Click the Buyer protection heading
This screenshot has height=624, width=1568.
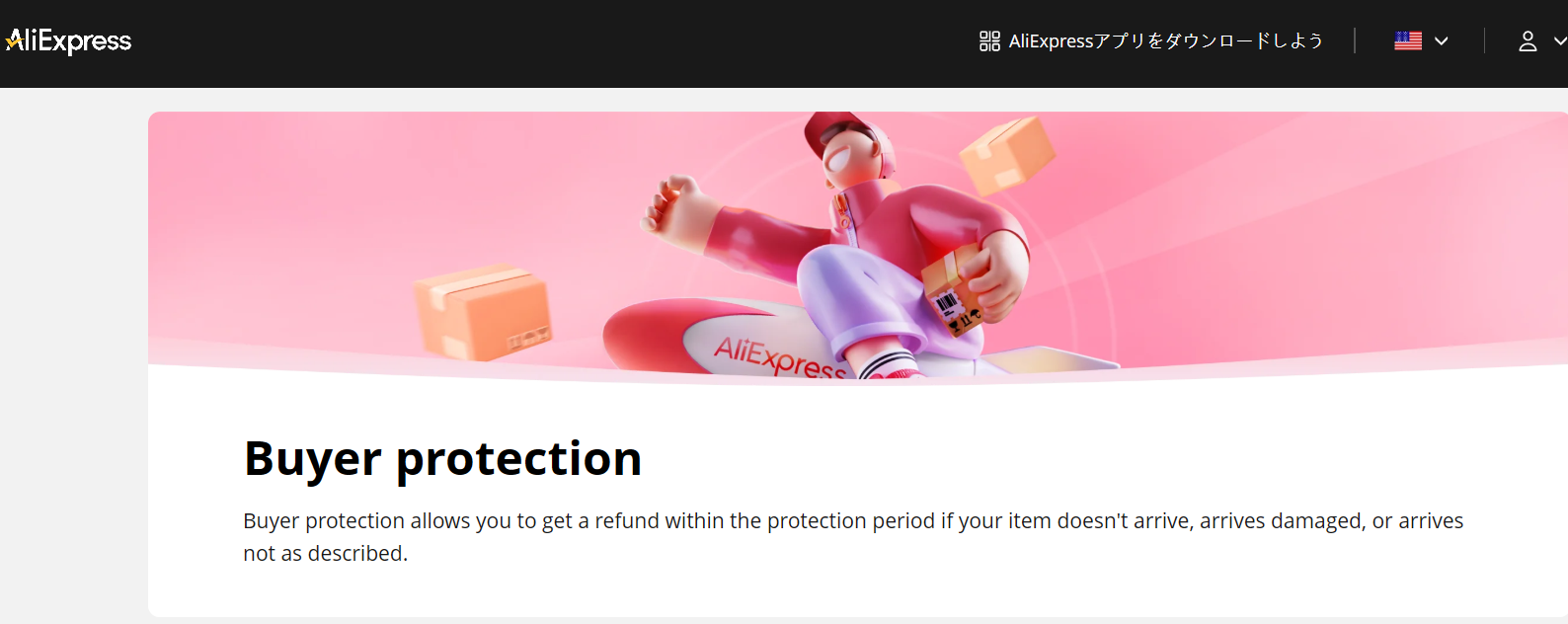point(442,457)
